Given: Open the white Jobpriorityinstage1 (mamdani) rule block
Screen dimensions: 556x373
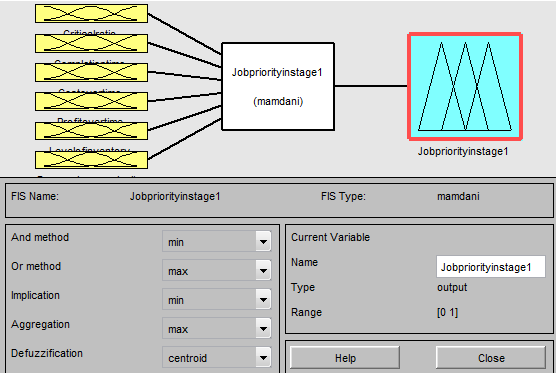Looking at the screenshot, I should pyautogui.click(x=278, y=87).
